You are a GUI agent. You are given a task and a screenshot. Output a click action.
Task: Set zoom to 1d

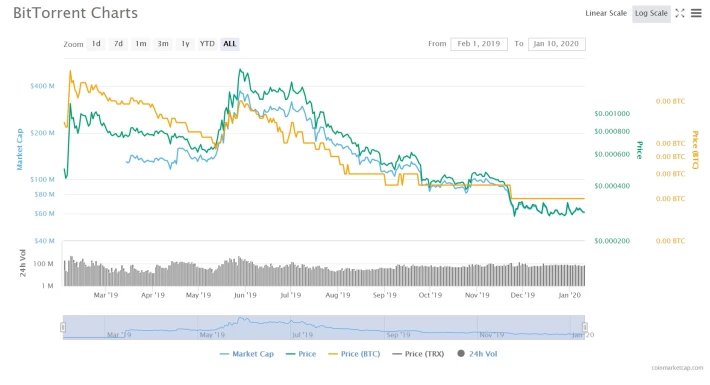point(96,44)
